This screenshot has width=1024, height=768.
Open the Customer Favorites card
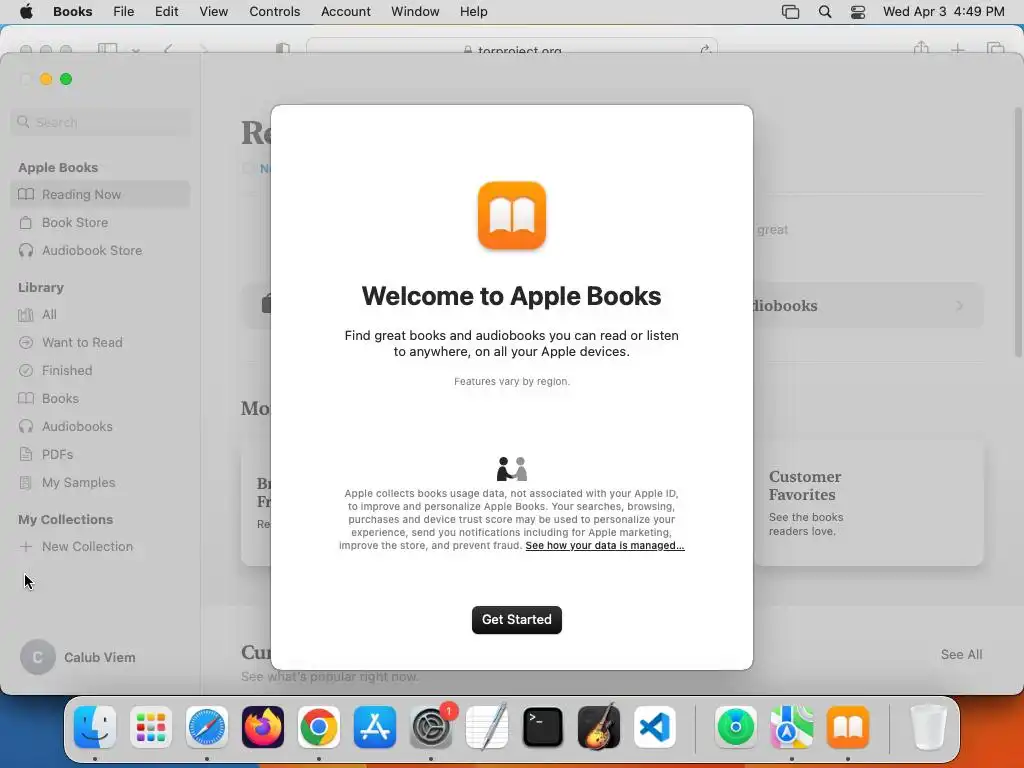click(869, 503)
